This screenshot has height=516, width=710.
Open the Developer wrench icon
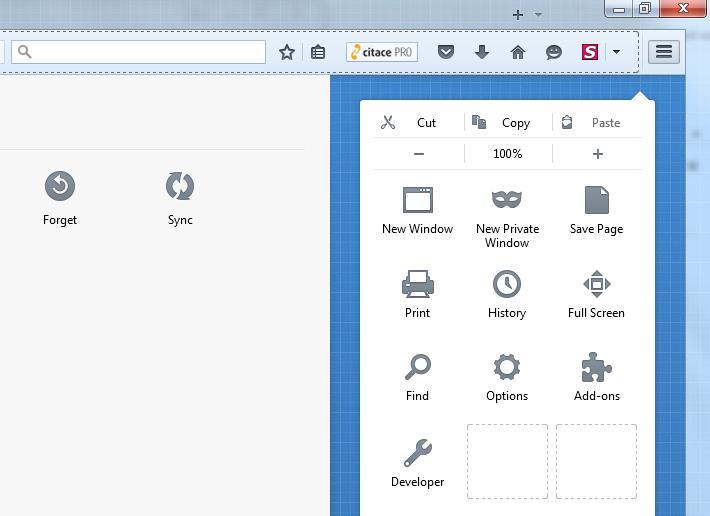coord(417,453)
